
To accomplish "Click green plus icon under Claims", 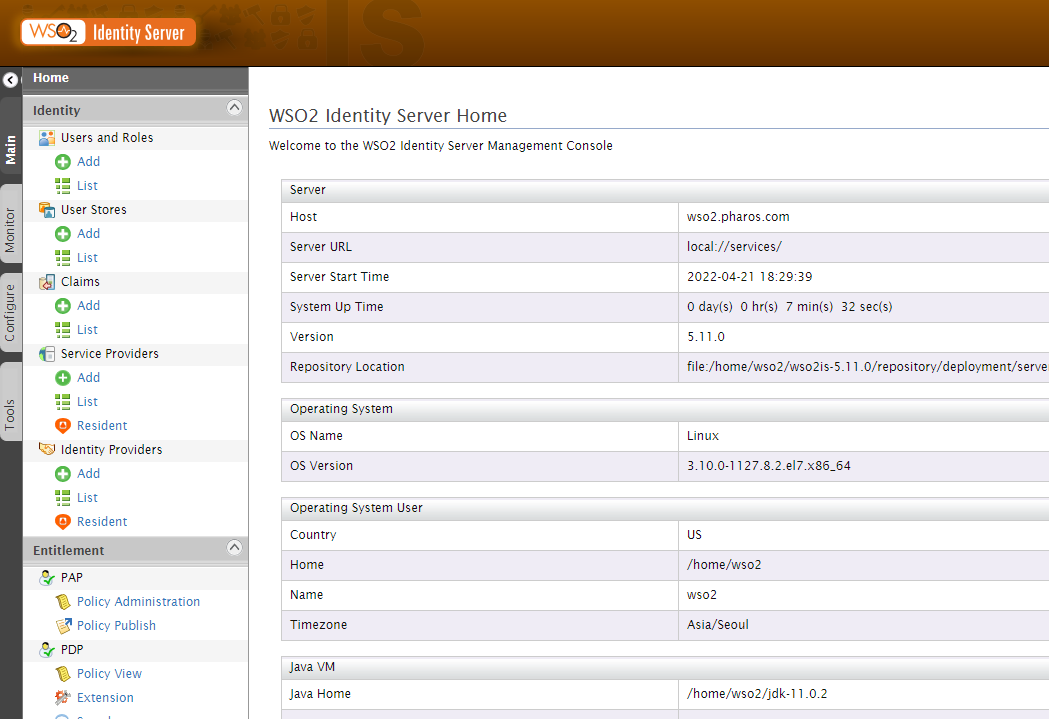I will click(63, 306).
